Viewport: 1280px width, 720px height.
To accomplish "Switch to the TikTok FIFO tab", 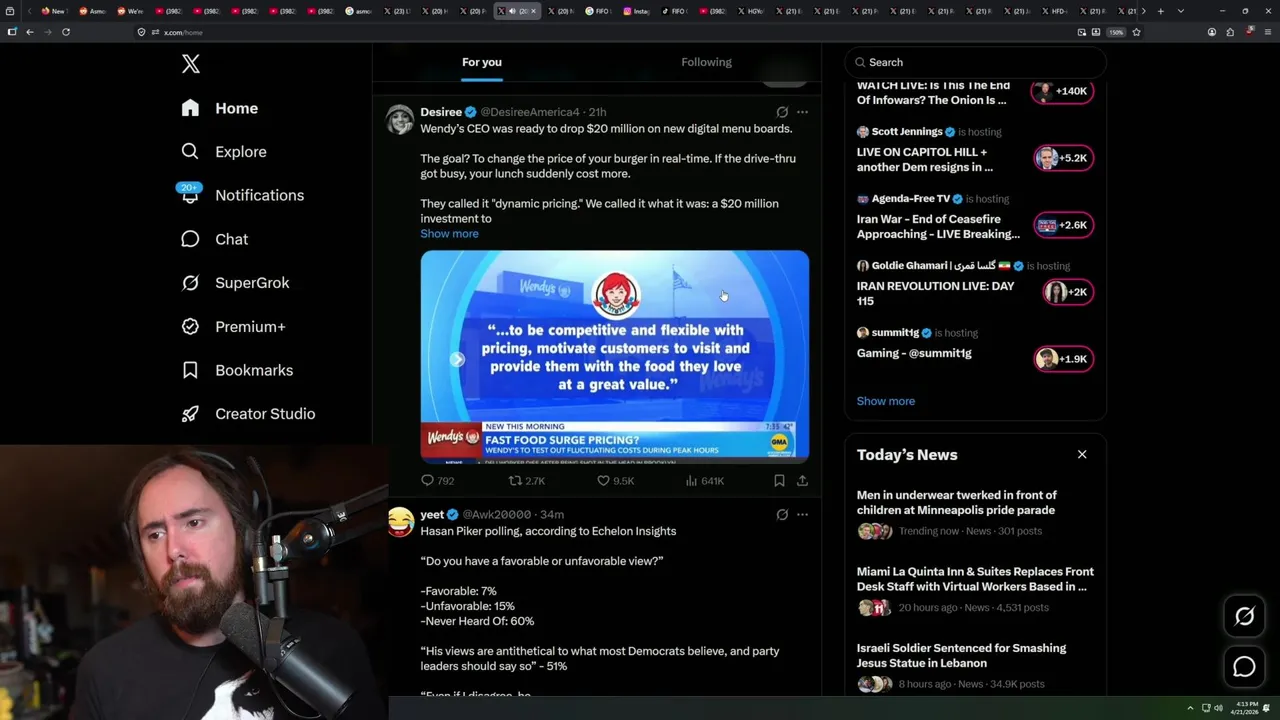I will click(x=675, y=11).
